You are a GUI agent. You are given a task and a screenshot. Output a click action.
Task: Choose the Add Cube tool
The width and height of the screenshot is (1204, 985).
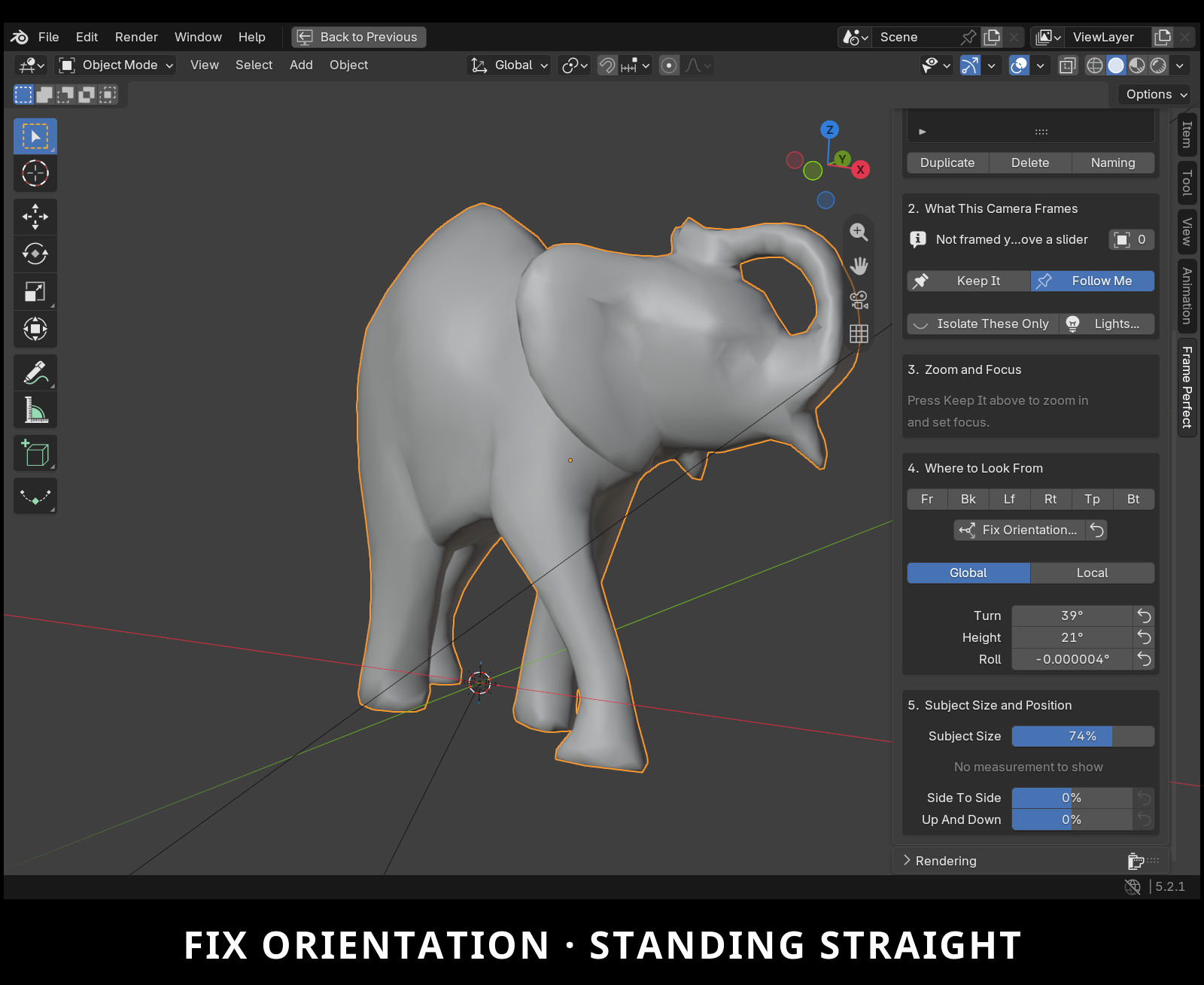35,453
